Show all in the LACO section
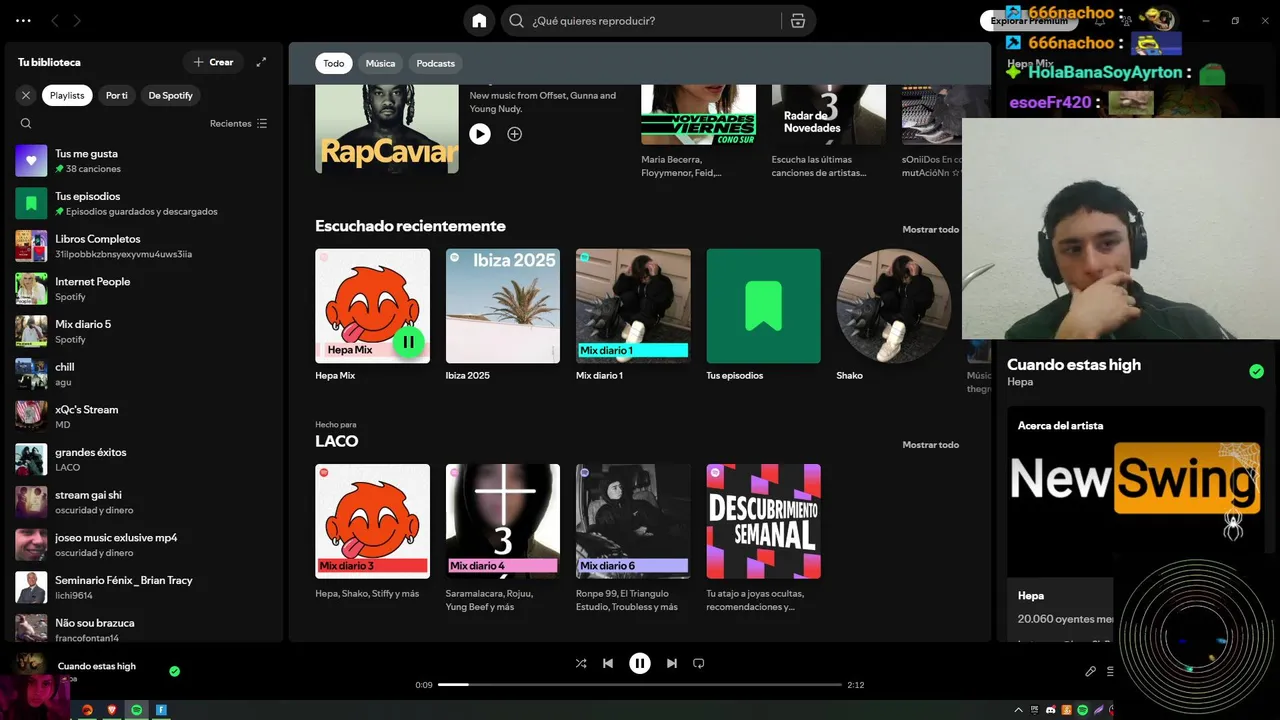 click(930, 444)
